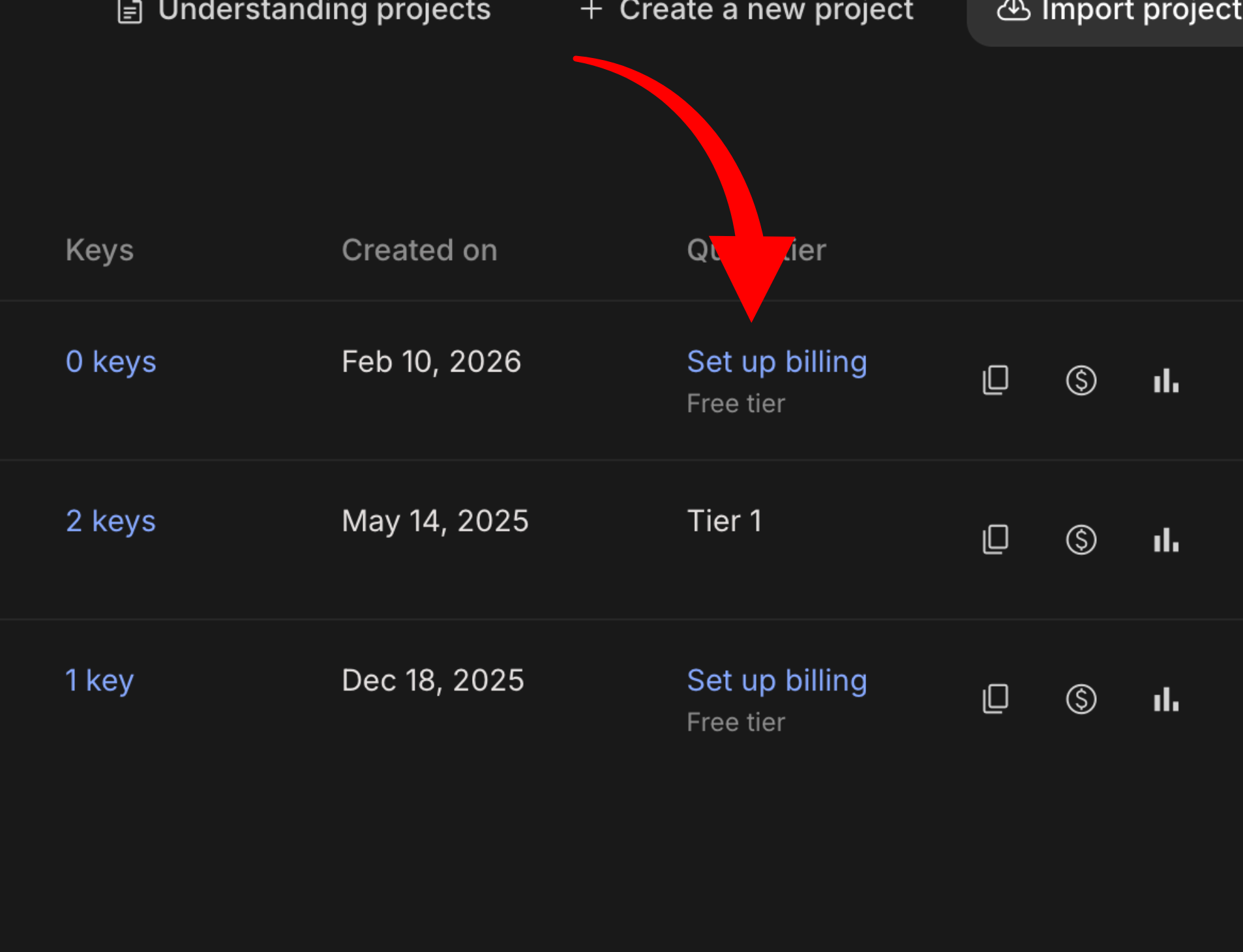Click the document icon beside Understanding projects

coord(129,10)
